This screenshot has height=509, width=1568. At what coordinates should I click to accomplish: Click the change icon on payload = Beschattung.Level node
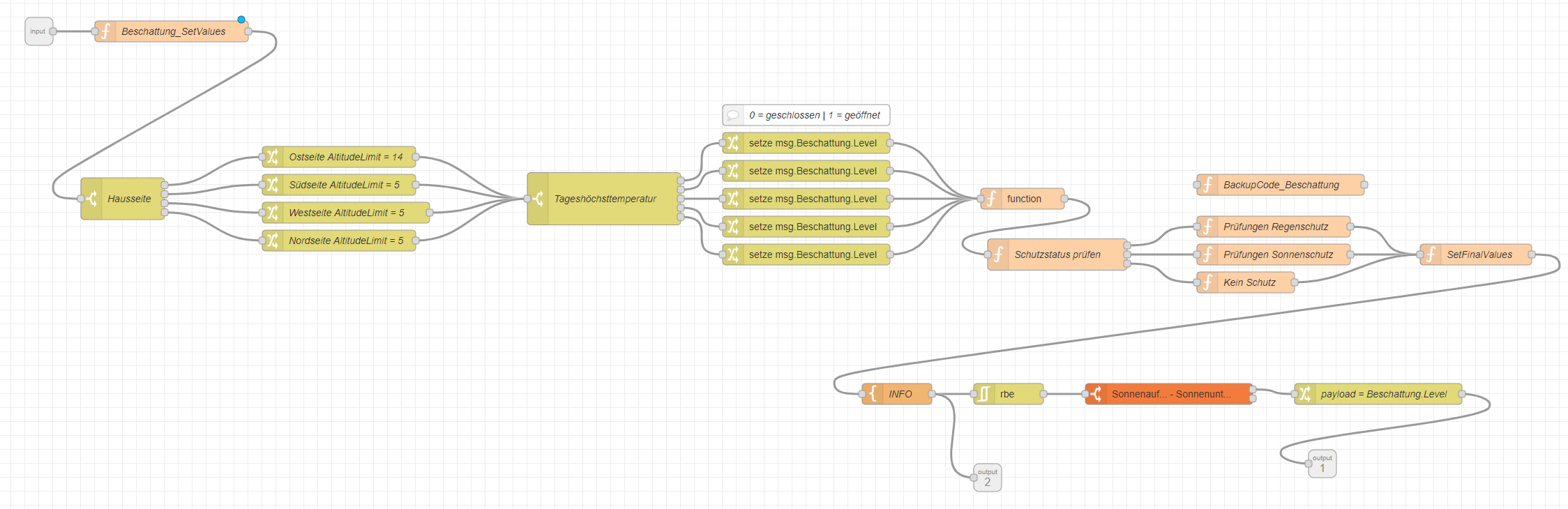point(1305,394)
